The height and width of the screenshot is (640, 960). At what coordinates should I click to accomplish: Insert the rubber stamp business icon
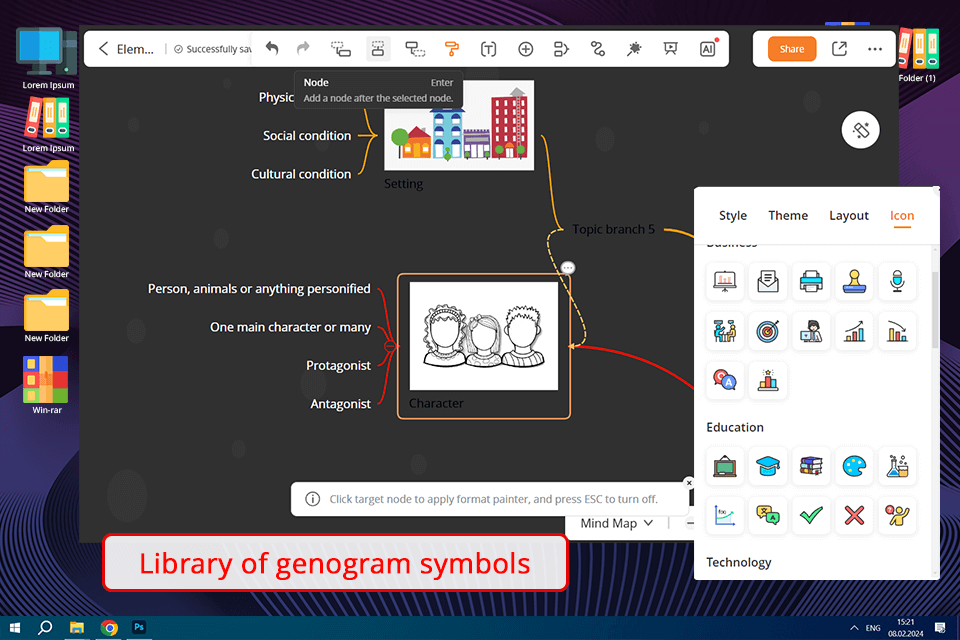click(x=854, y=281)
